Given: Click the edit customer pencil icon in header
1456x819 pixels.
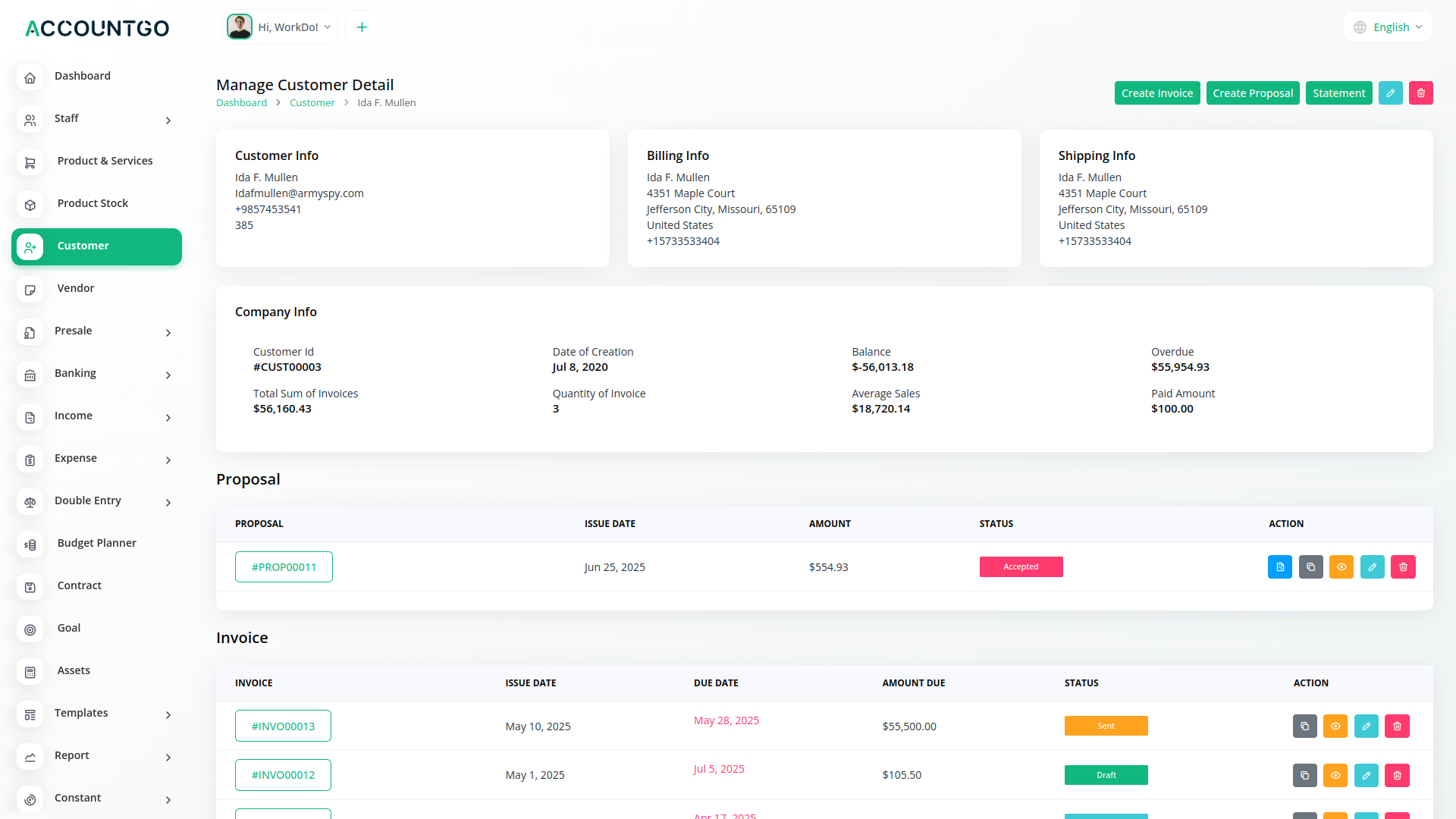Looking at the screenshot, I should [1390, 93].
